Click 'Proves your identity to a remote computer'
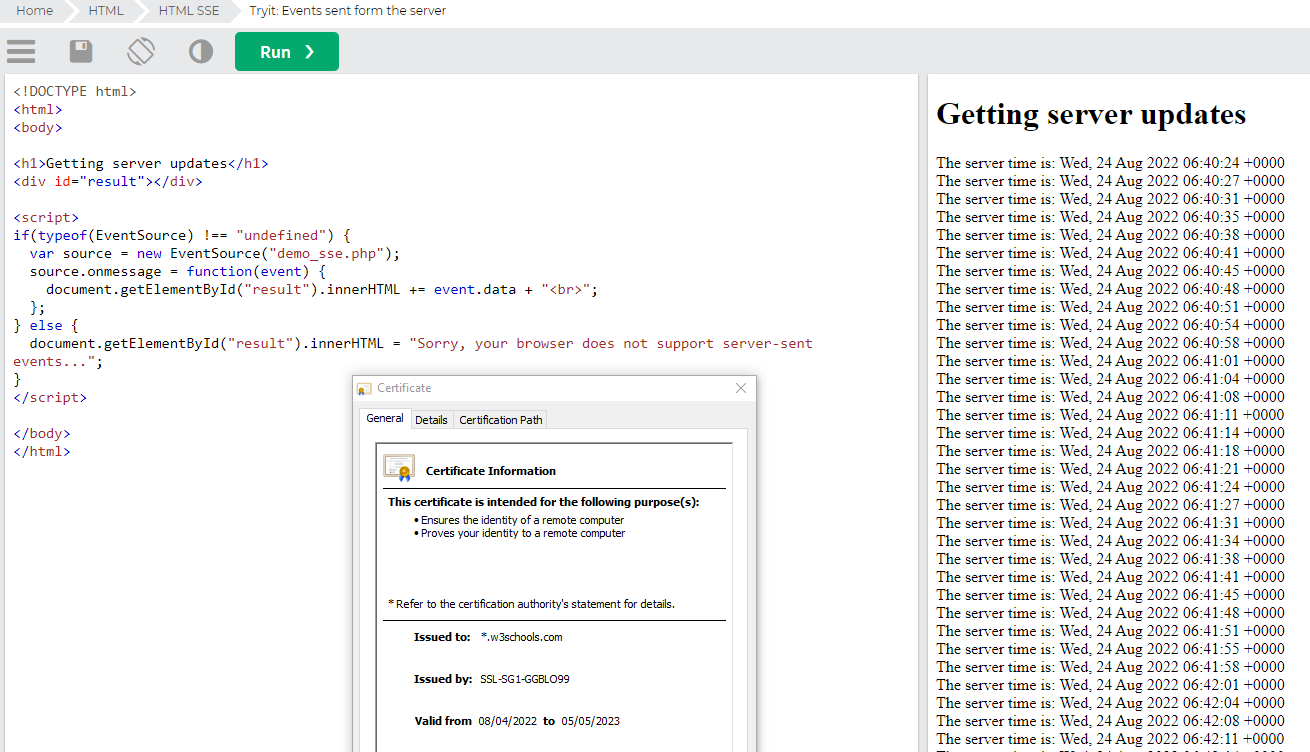Screen dimensions: 1310x752 pos(523,533)
